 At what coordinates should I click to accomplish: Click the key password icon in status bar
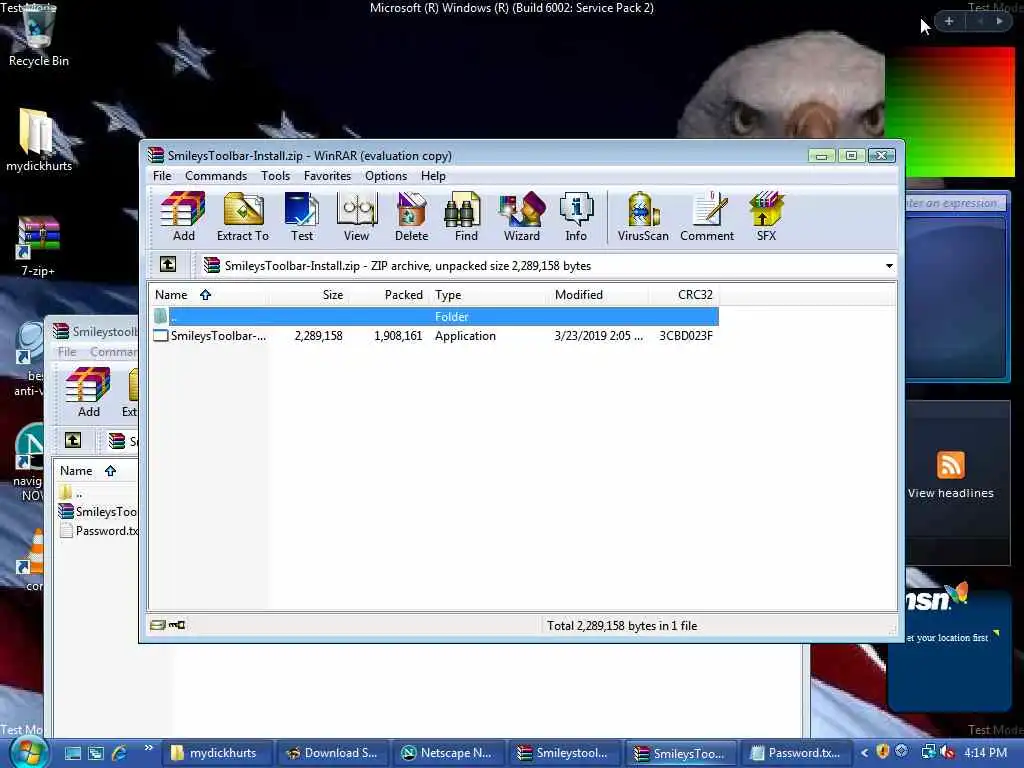177,625
